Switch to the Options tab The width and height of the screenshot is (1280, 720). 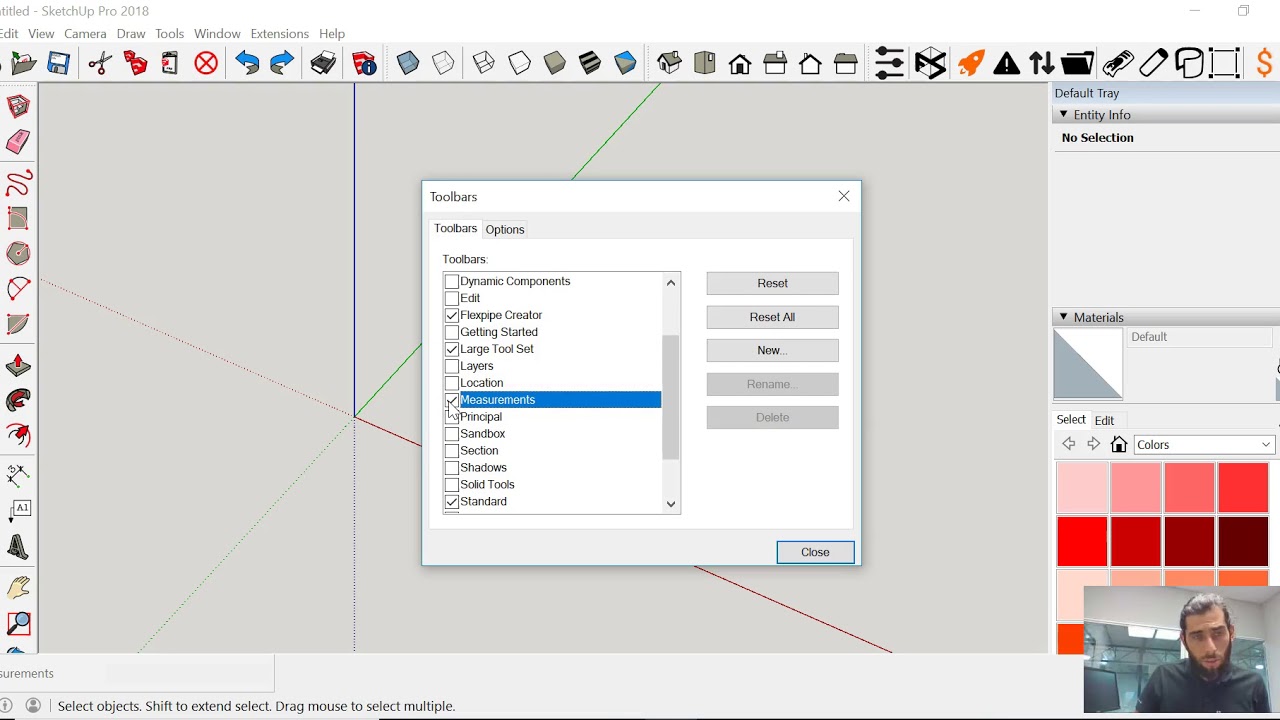point(505,230)
